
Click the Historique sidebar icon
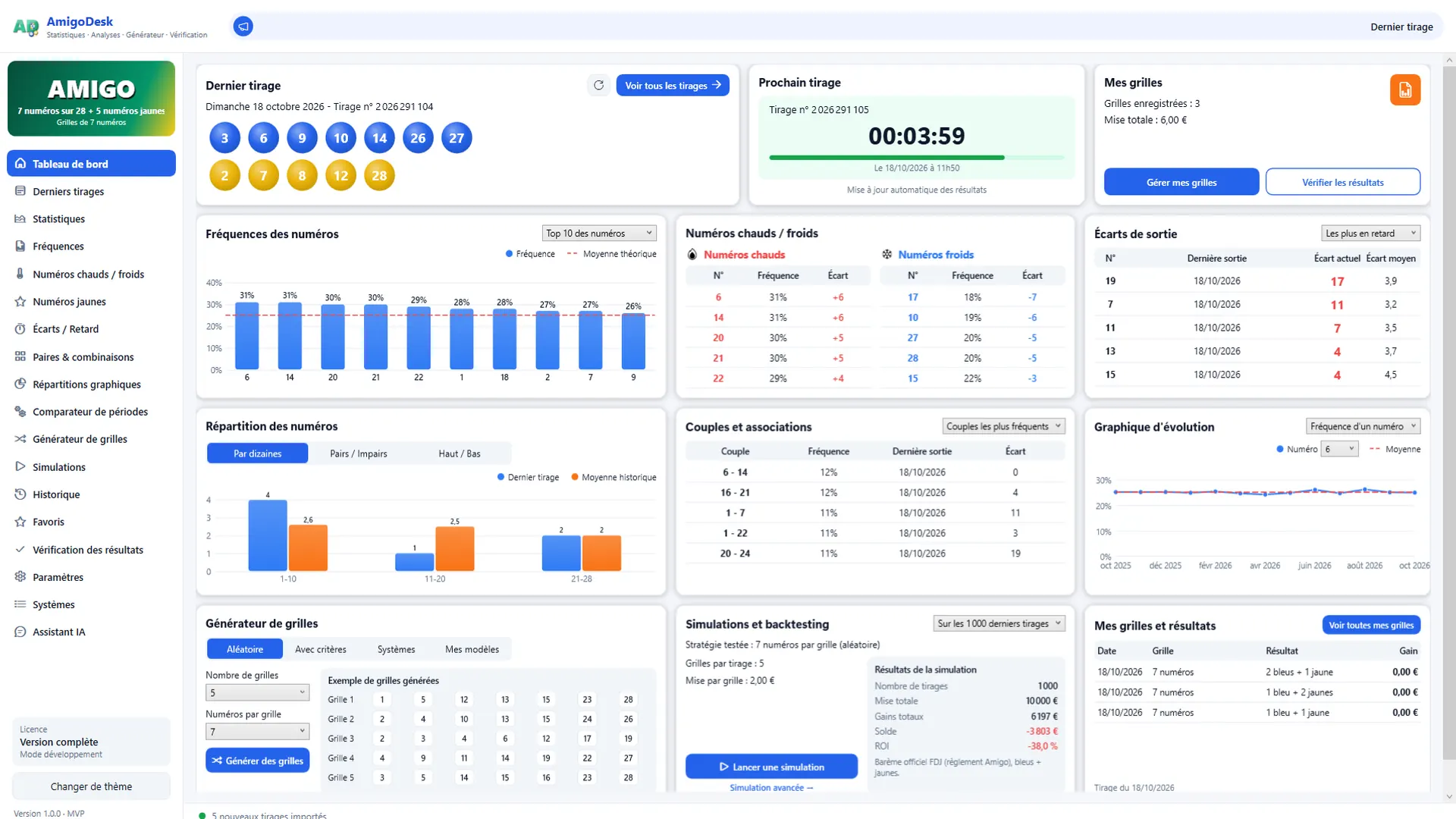tap(20, 494)
